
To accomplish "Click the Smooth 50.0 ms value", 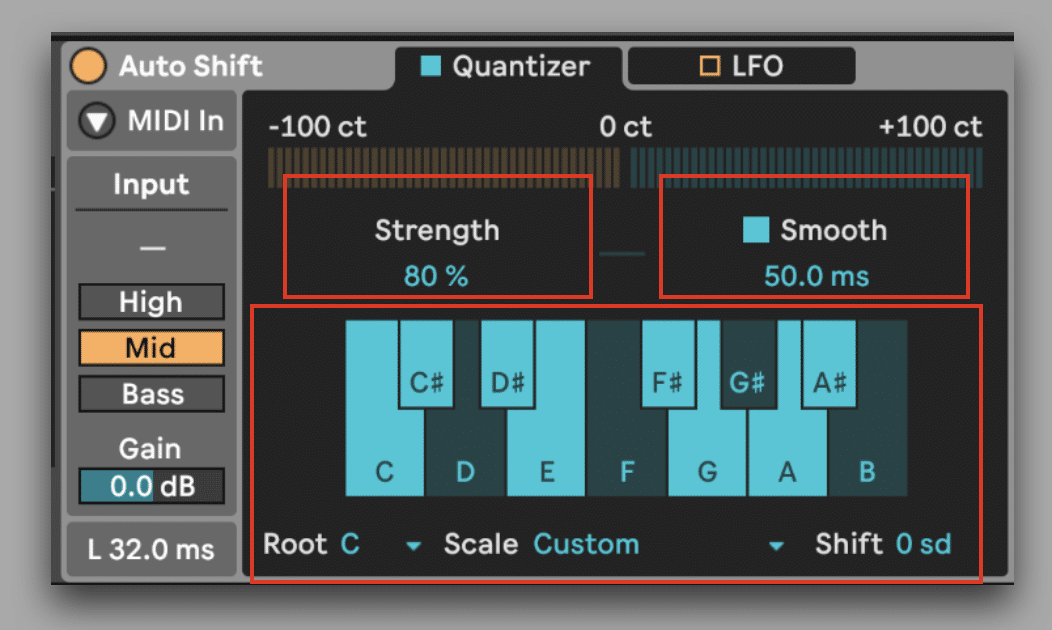I will coord(816,276).
